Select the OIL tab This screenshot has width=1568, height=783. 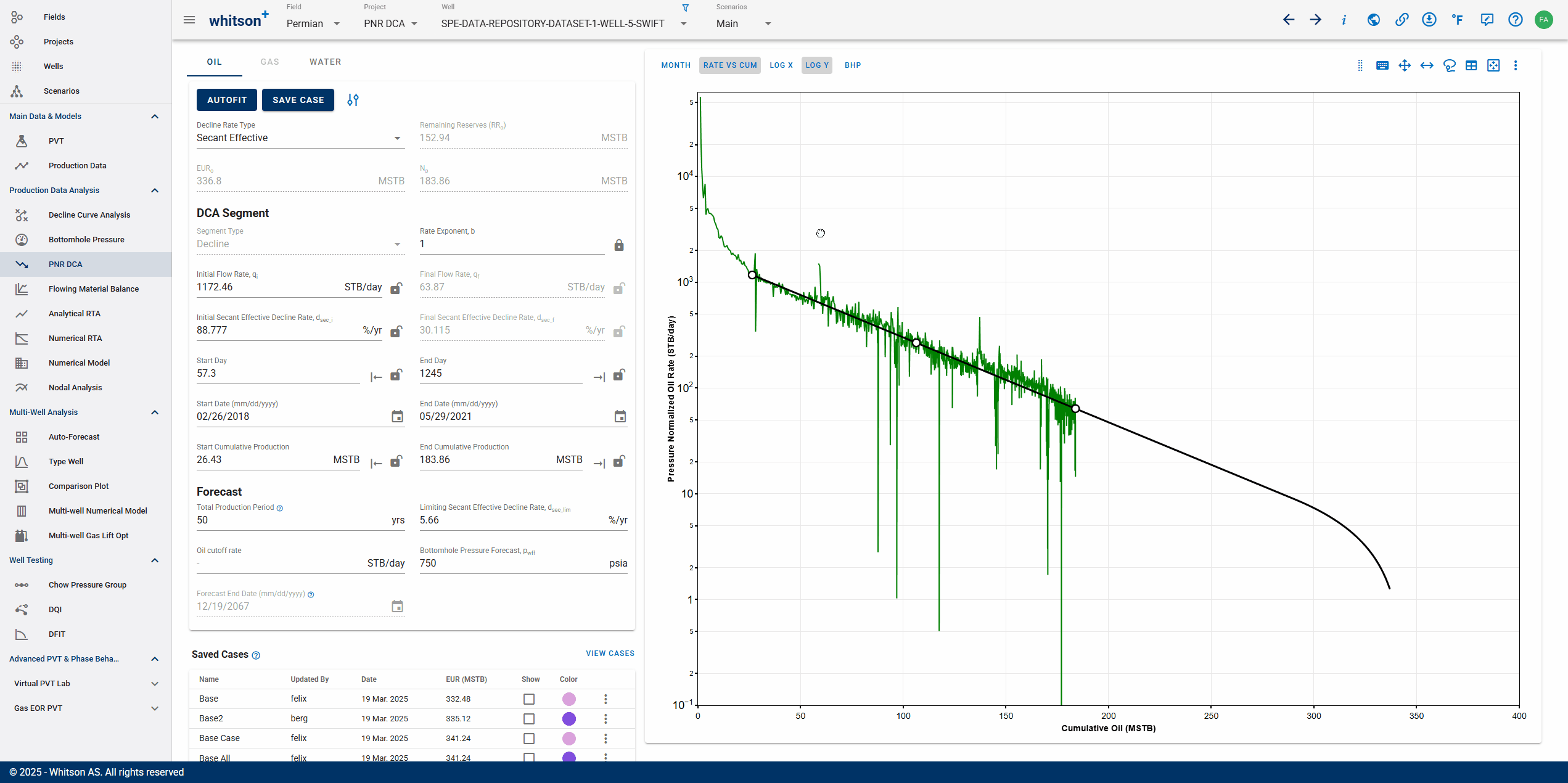[x=214, y=62]
